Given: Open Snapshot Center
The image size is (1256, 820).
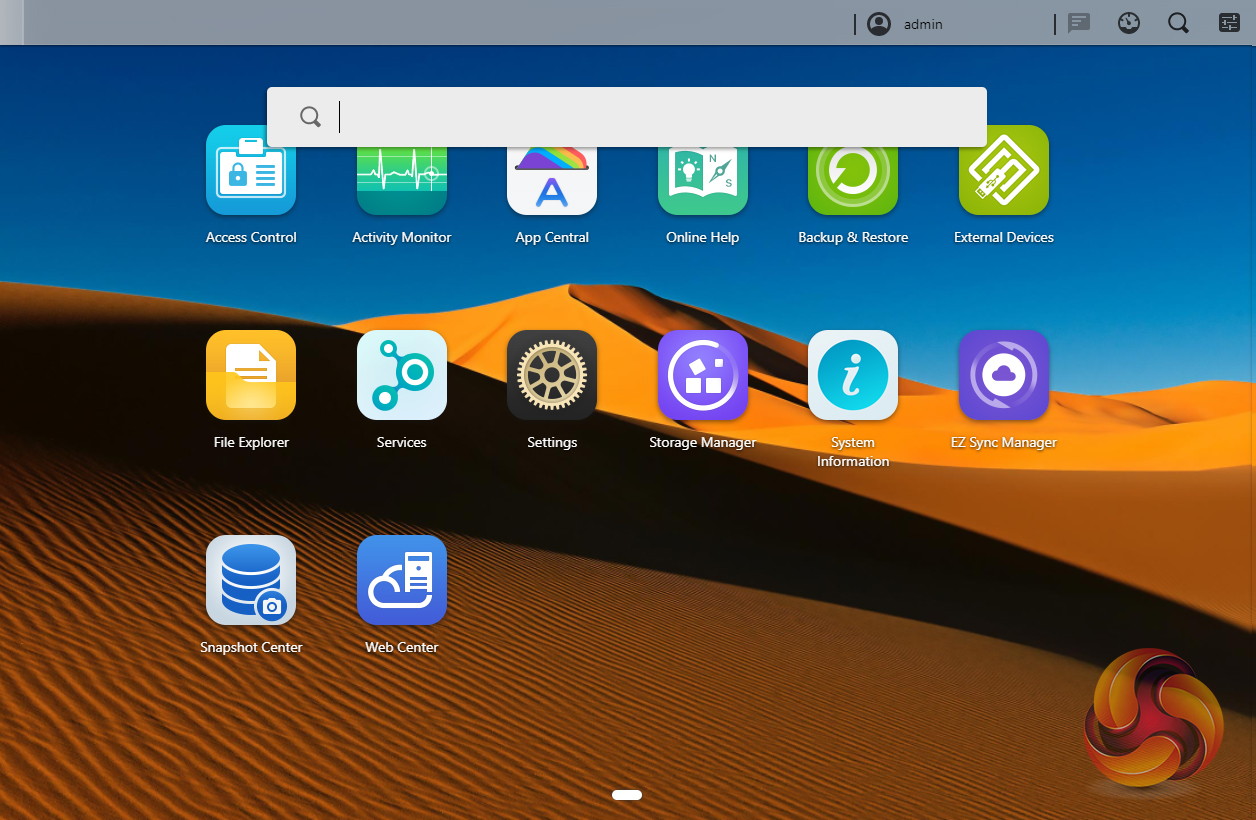Looking at the screenshot, I should pyautogui.click(x=251, y=580).
